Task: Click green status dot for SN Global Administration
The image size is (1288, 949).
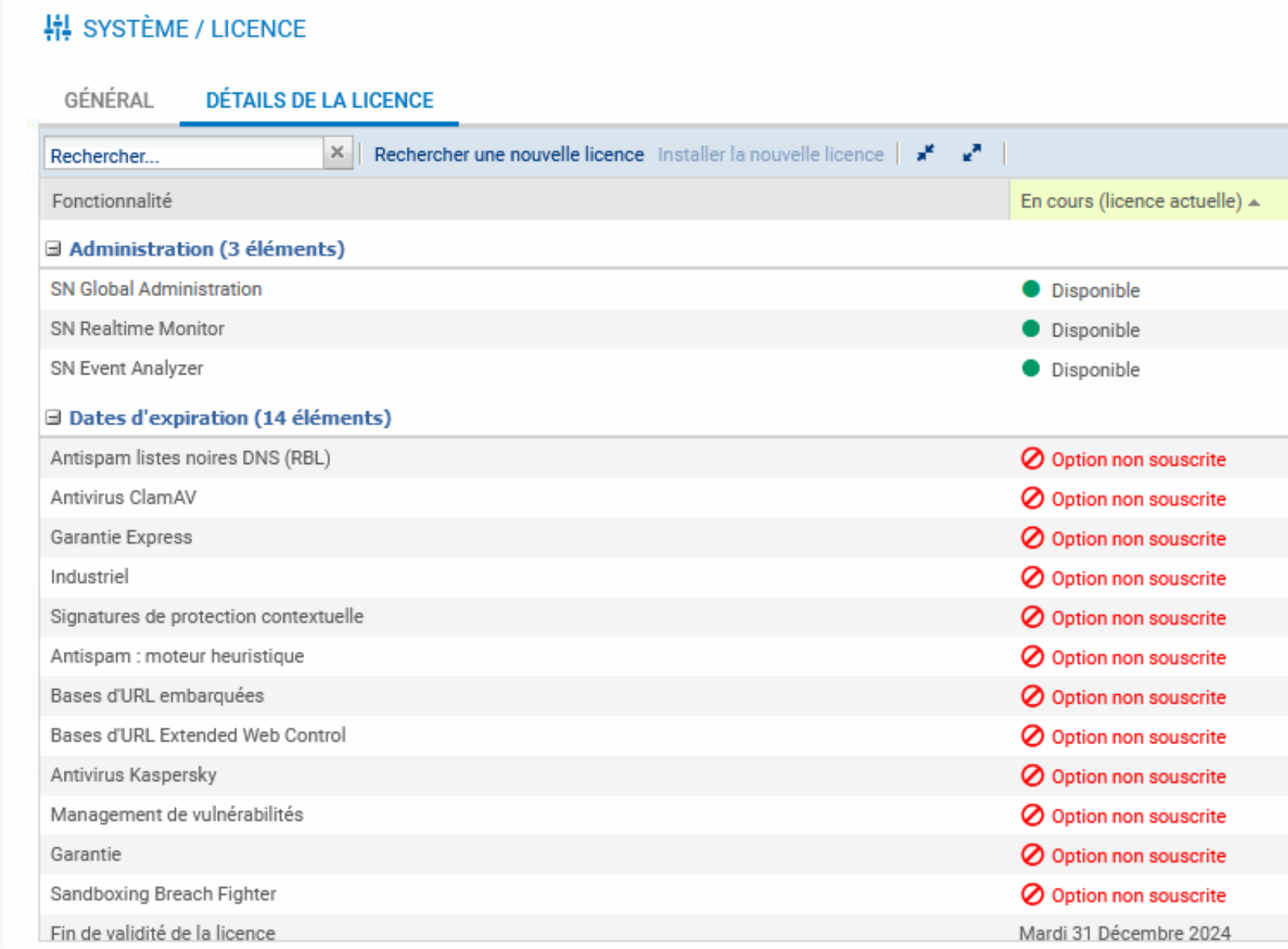Action: point(1031,290)
